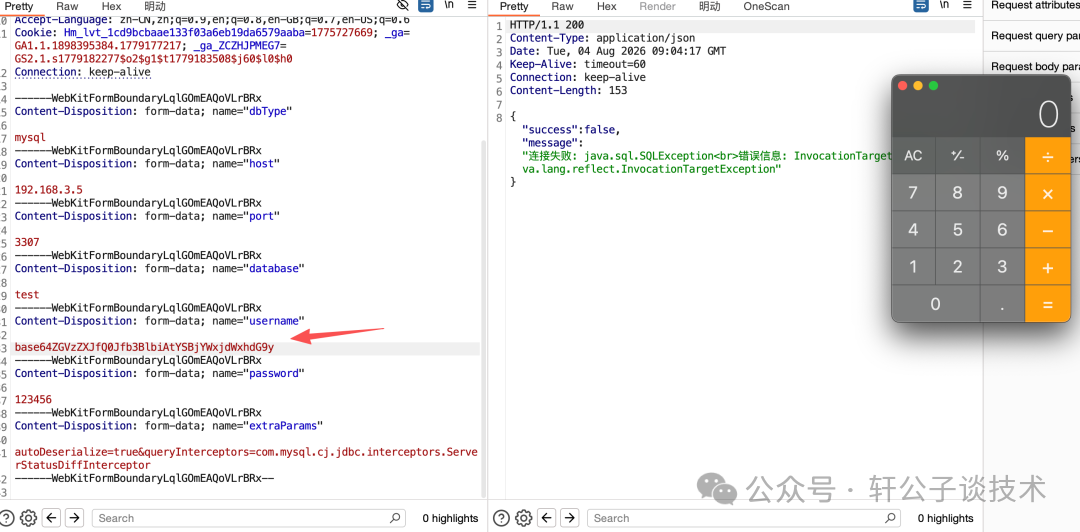Toggle show newlines \n in response pane
Viewport: 1080px width, 532px height.
coord(944,6)
